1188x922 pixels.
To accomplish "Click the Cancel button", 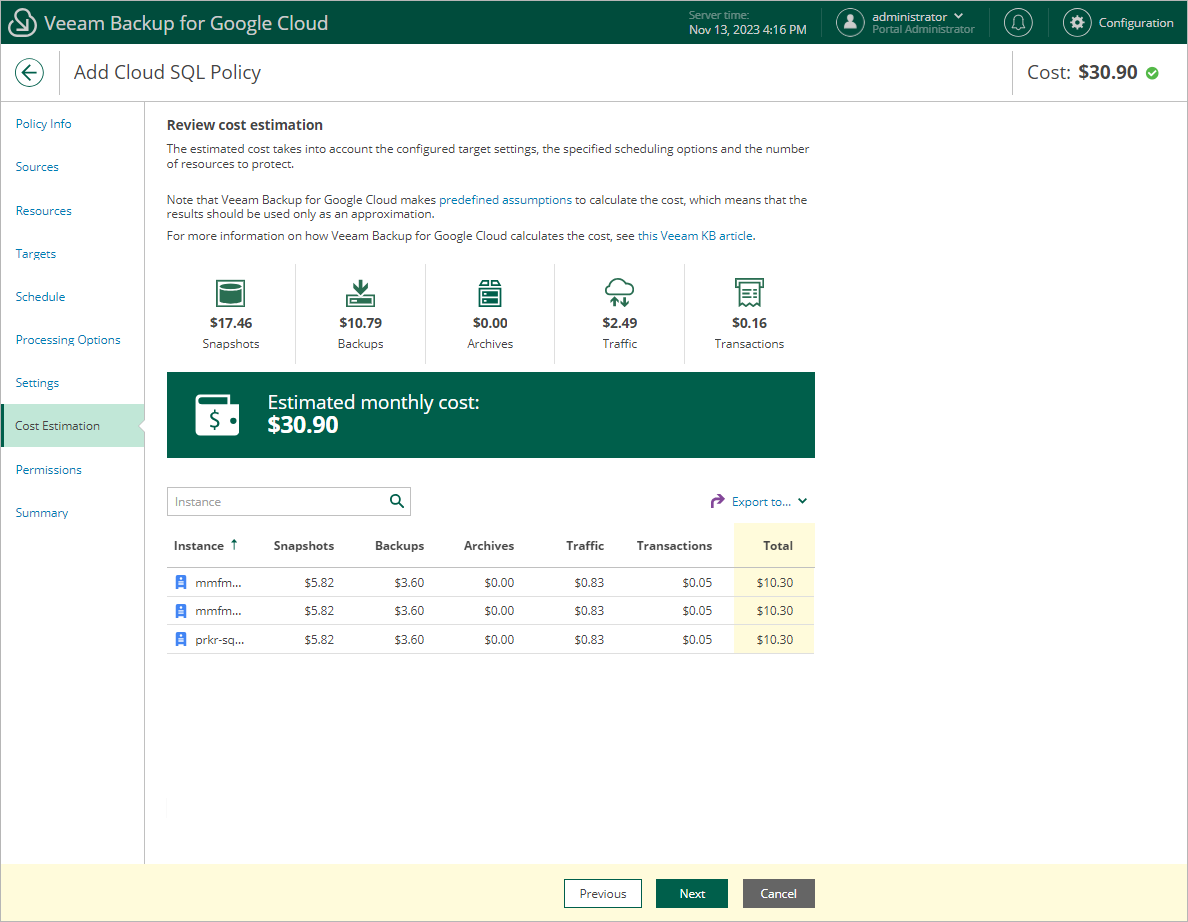I will point(778,893).
